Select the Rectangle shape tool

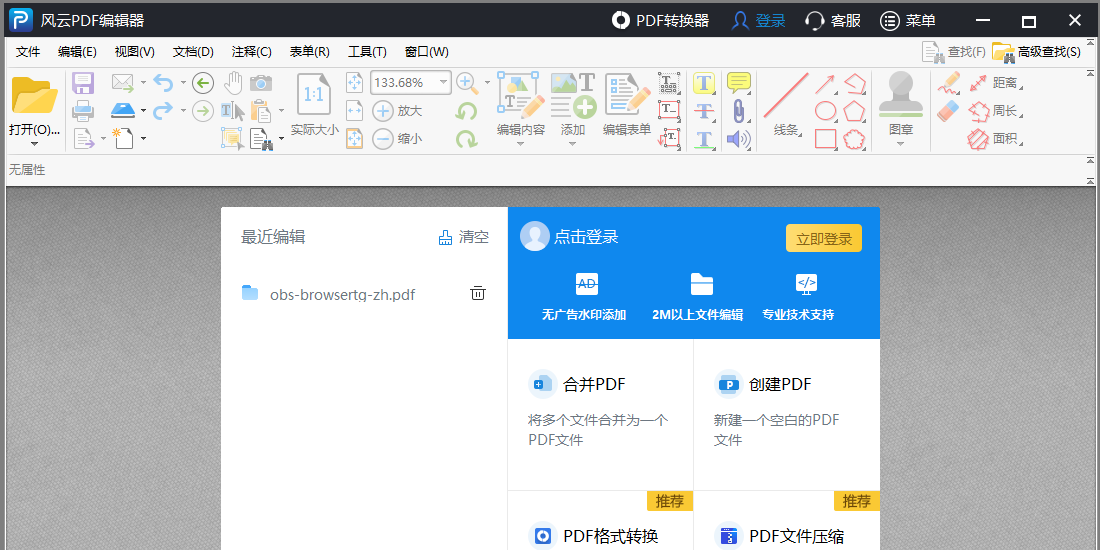pyautogui.click(x=825, y=139)
